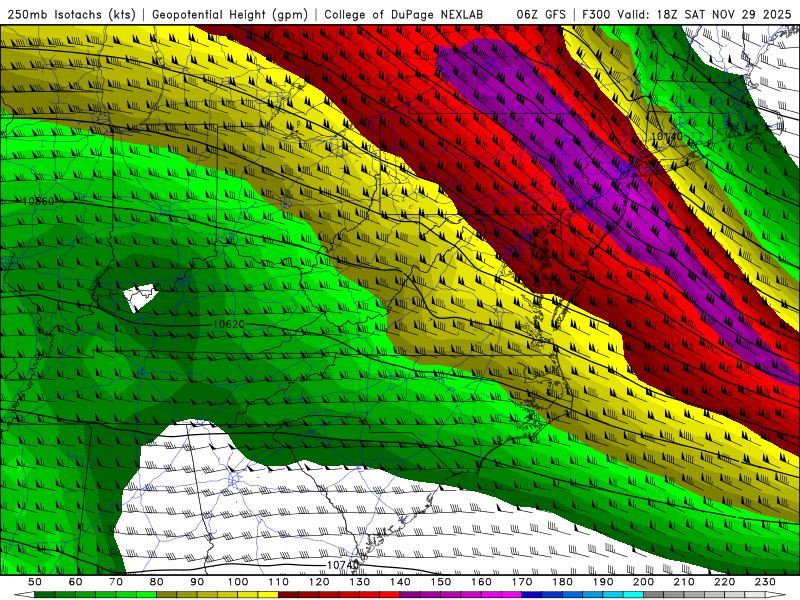The width and height of the screenshot is (800, 600).
Task: Click the 100 value on the color scale
Action: 238,582
